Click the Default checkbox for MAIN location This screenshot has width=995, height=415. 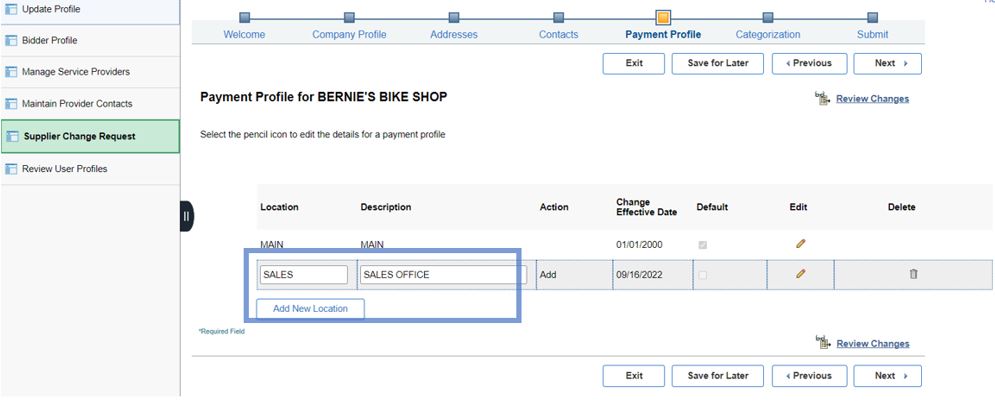(x=702, y=245)
